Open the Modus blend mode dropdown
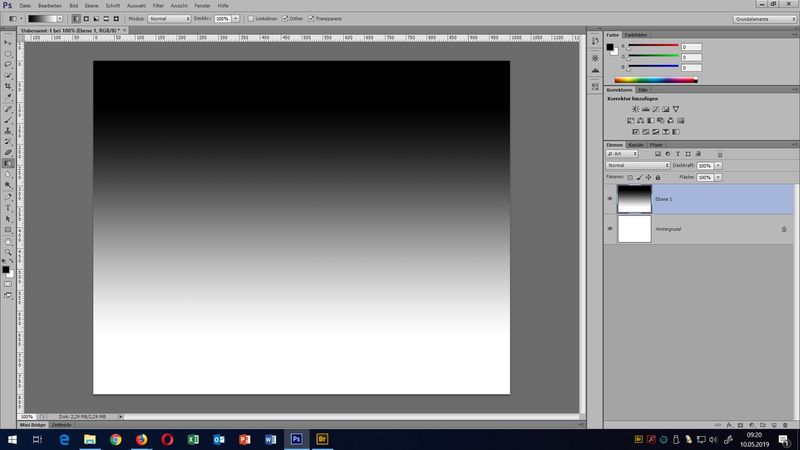This screenshot has height=450, width=800. 169,18
